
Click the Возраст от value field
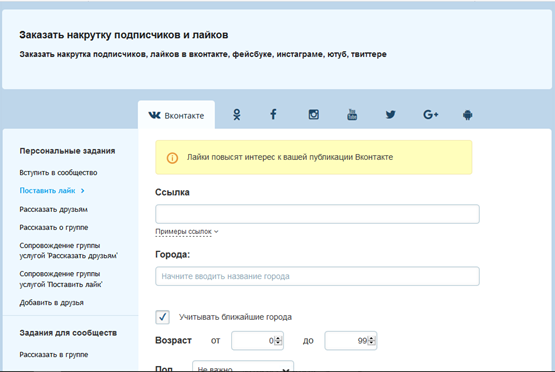[257, 340]
